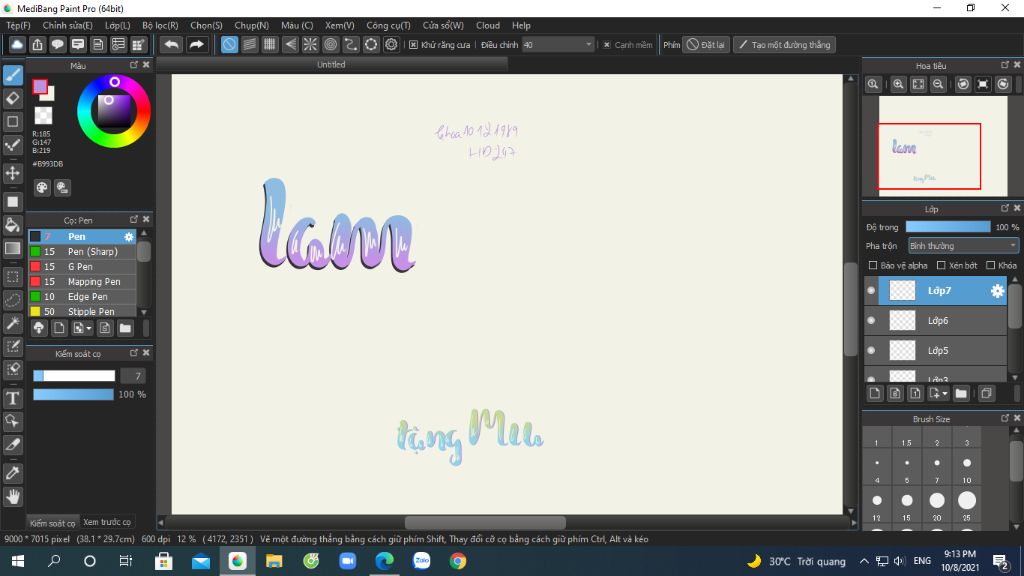Open the Công cụ(T) menu
Screen dimensions: 1024x576
(x=388, y=25)
